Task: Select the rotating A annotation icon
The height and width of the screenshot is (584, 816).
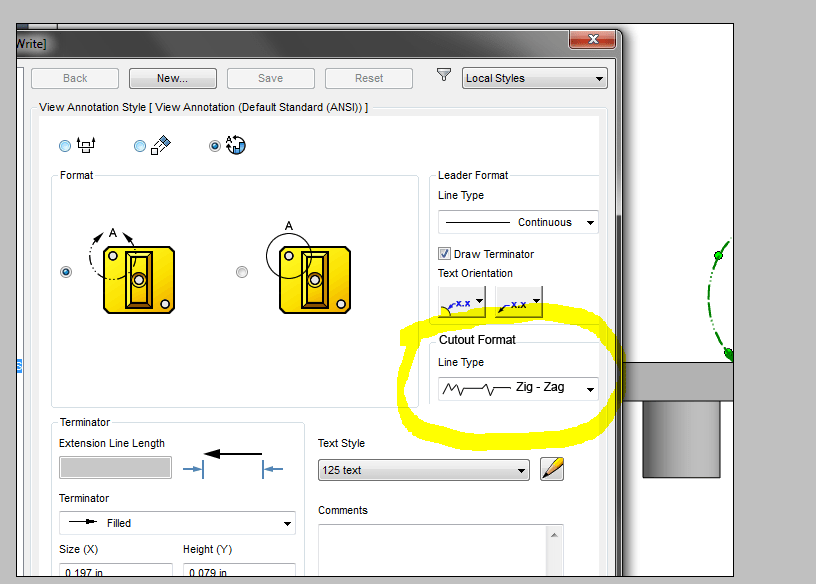Action: [x=235, y=145]
